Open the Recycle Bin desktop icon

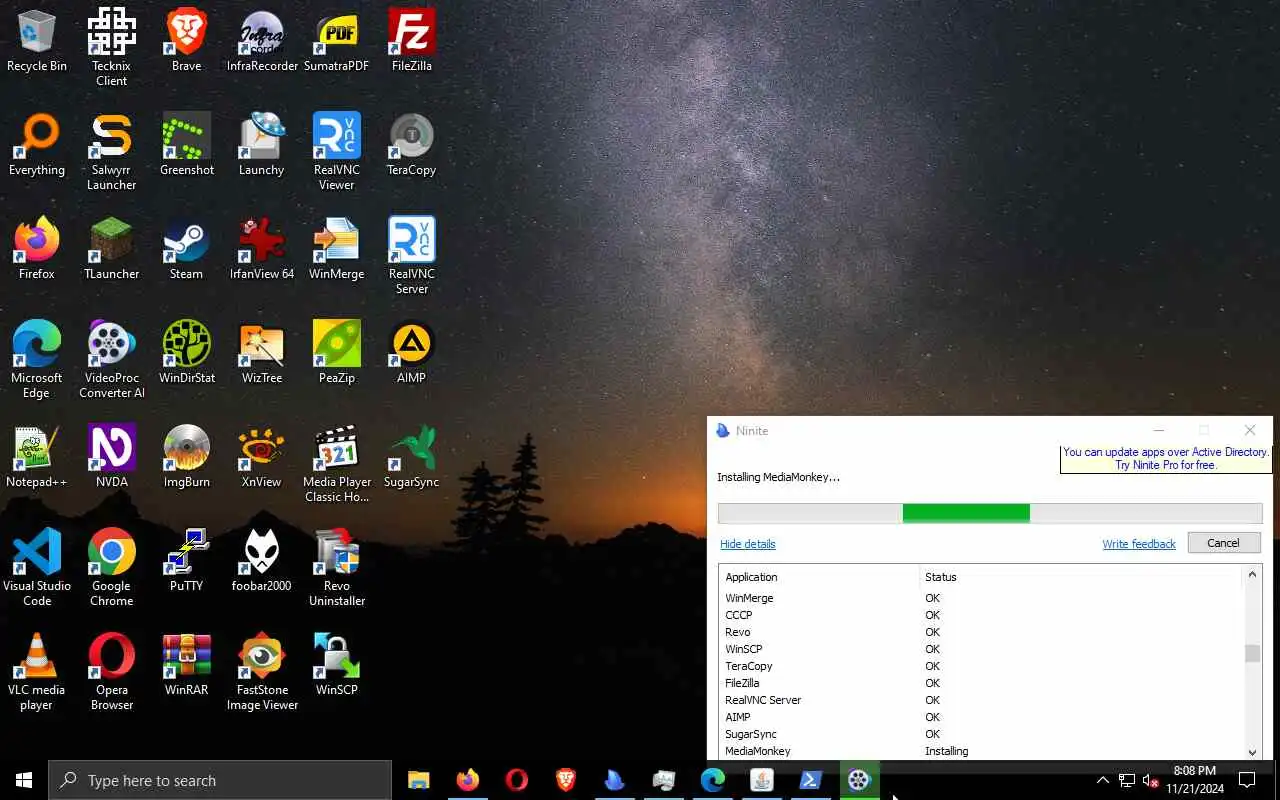click(37, 42)
